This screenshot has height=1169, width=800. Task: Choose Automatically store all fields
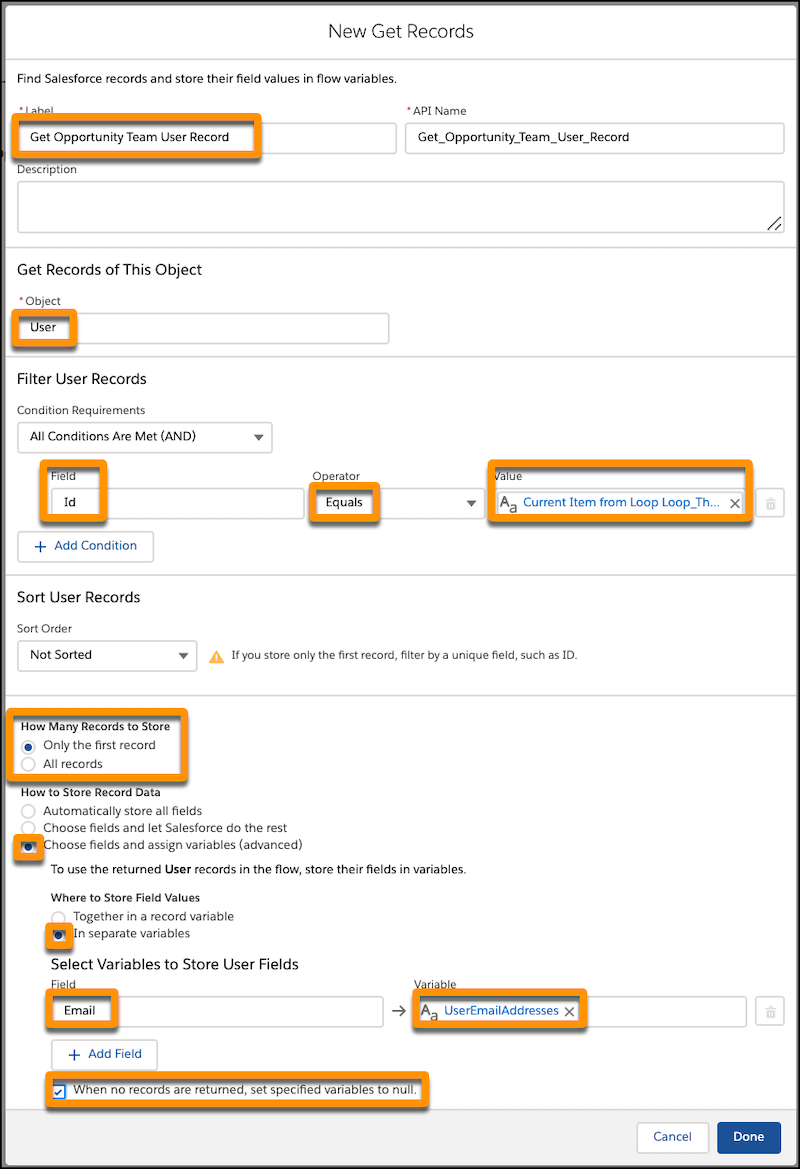[28, 811]
